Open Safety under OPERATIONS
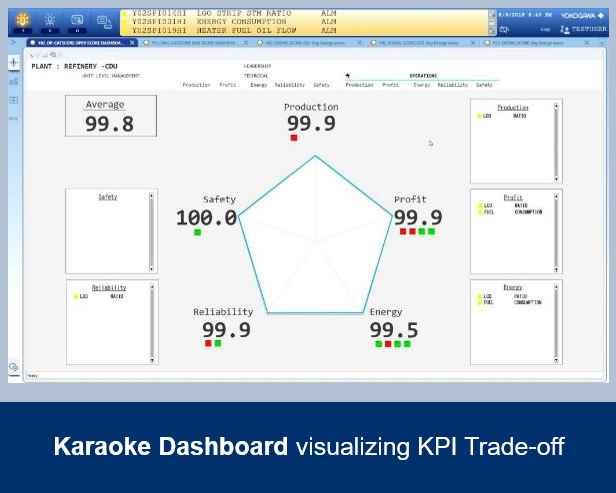 (484, 85)
